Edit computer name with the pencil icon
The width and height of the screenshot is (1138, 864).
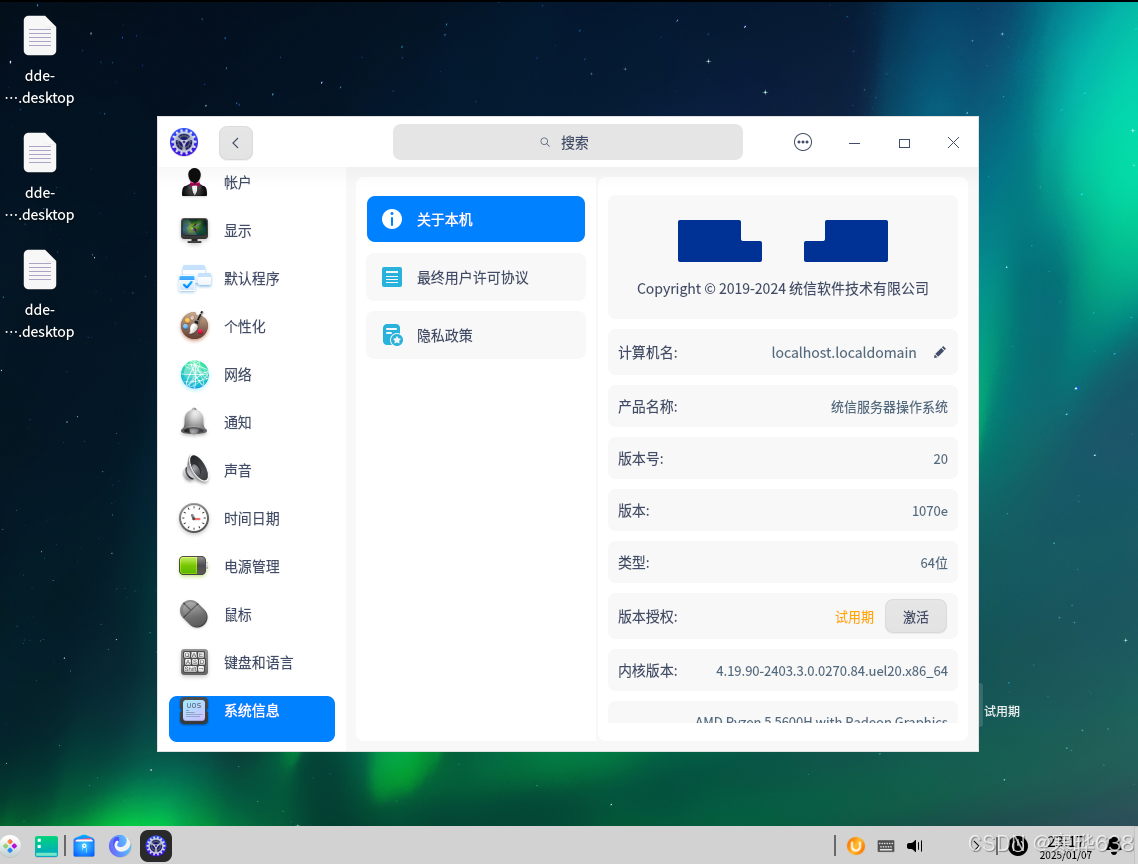click(x=940, y=352)
